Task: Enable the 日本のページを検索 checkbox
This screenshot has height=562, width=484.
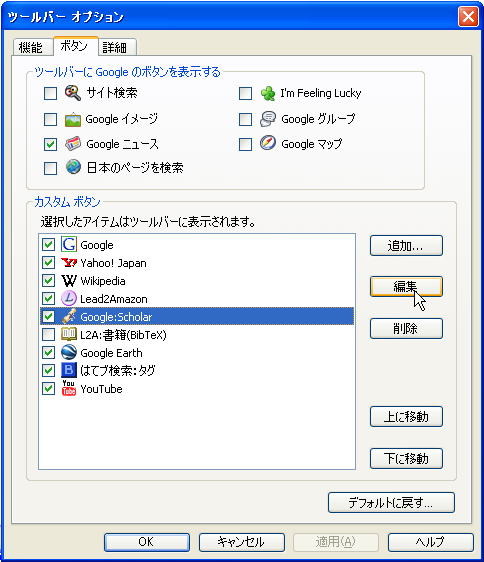Action: pyautogui.click(x=50, y=168)
